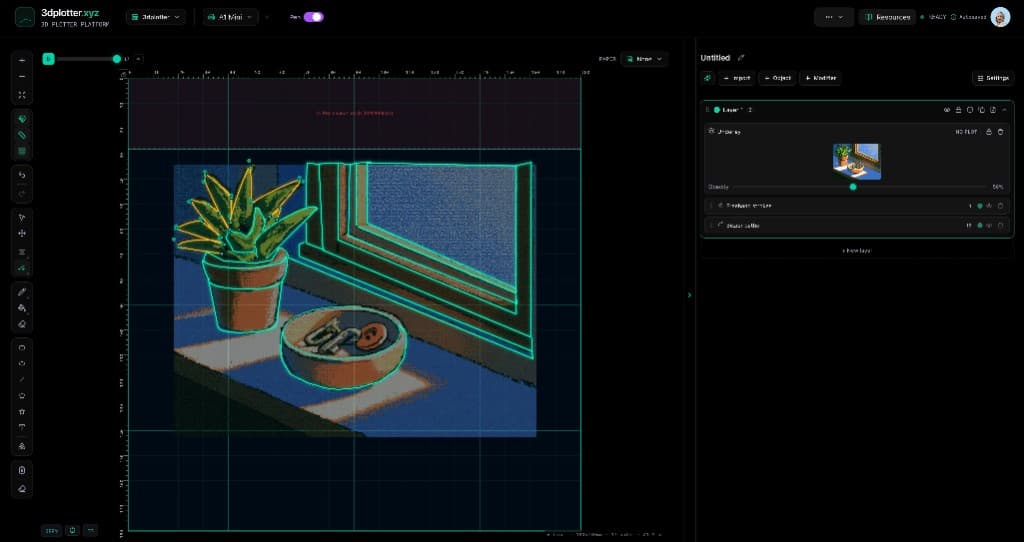Click the Object button
The image size is (1024, 542).
click(777, 78)
